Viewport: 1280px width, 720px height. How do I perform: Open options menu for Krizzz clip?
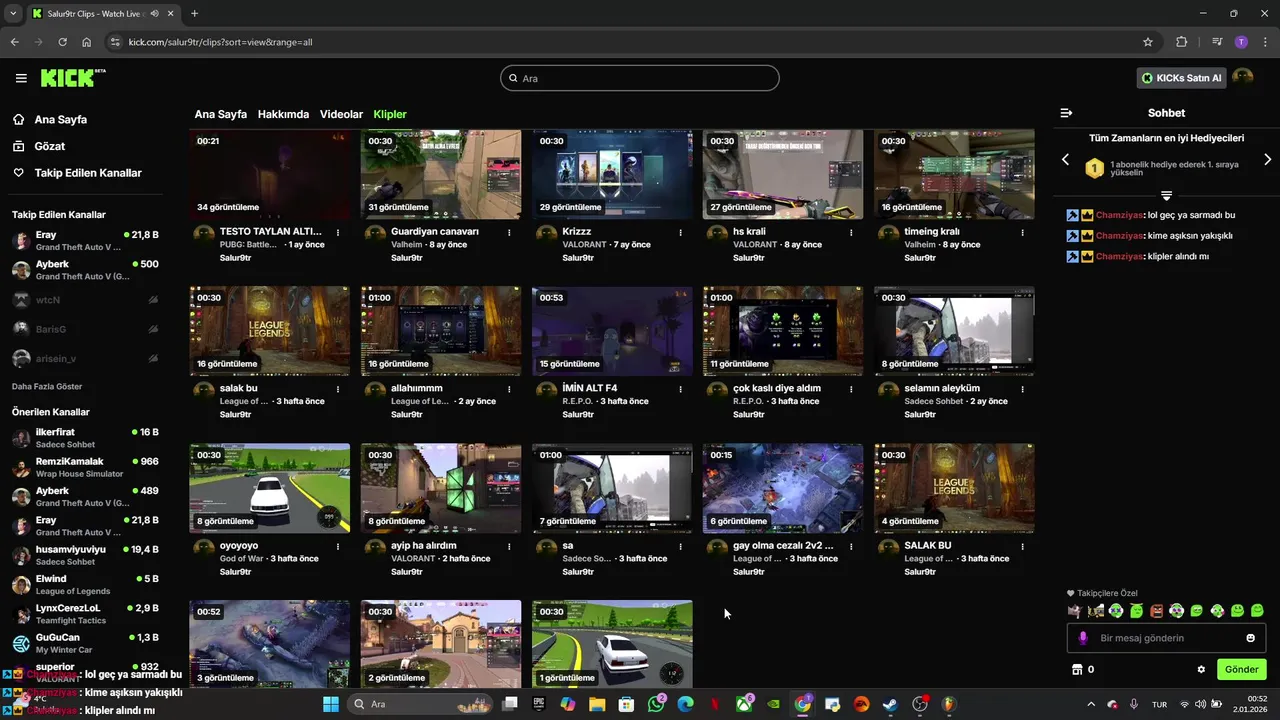(x=680, y=232)
